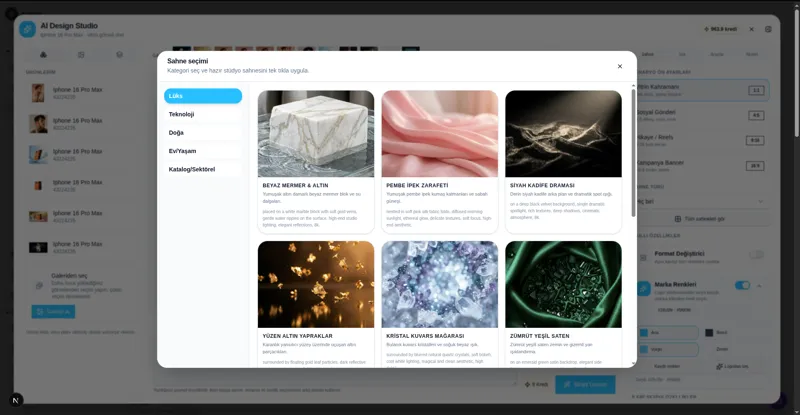Click the AI Design Studio logo icon
800x415 pixels.
(x=27, y=29)
